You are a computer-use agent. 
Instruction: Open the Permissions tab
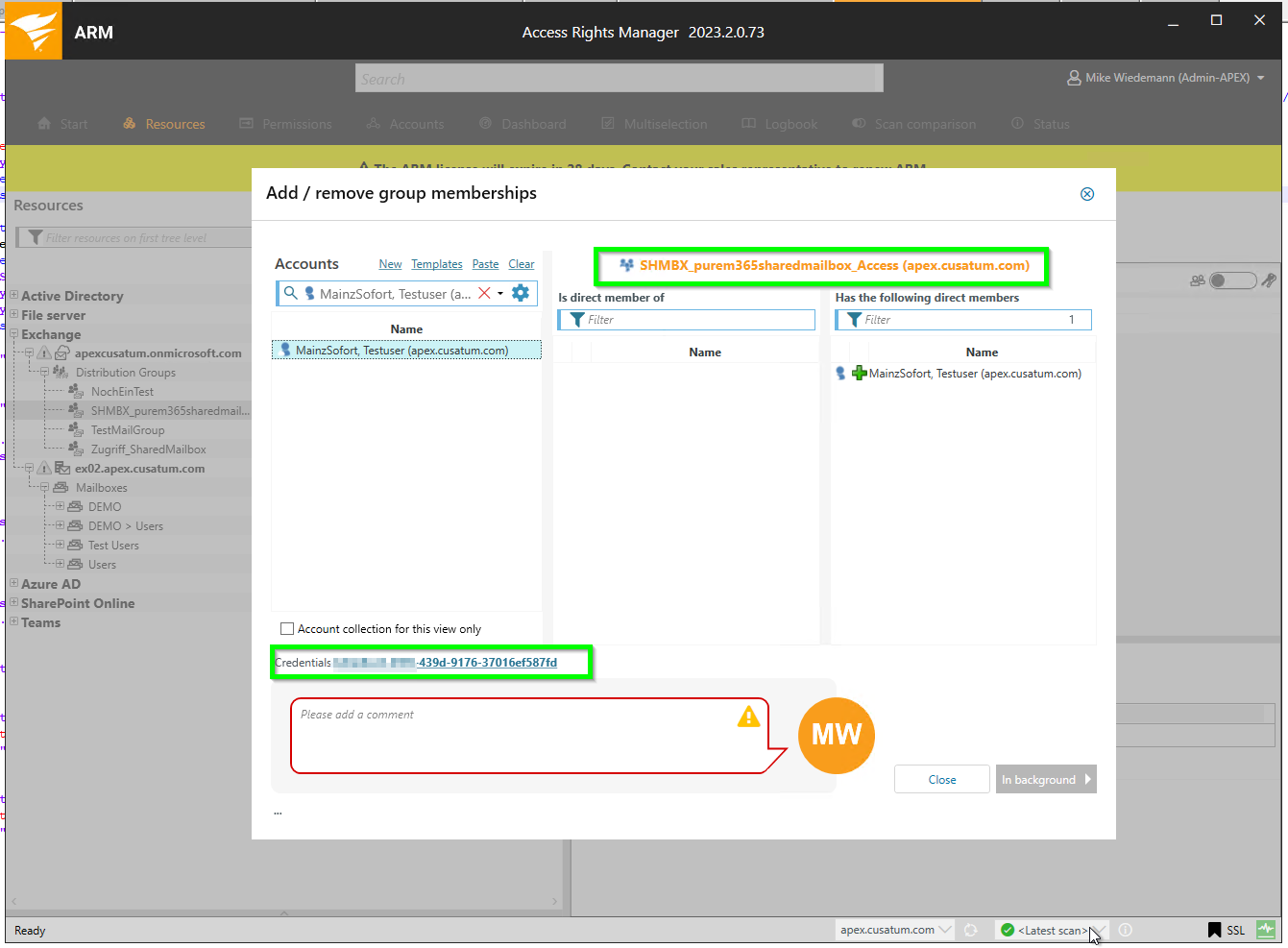(285, 124)
